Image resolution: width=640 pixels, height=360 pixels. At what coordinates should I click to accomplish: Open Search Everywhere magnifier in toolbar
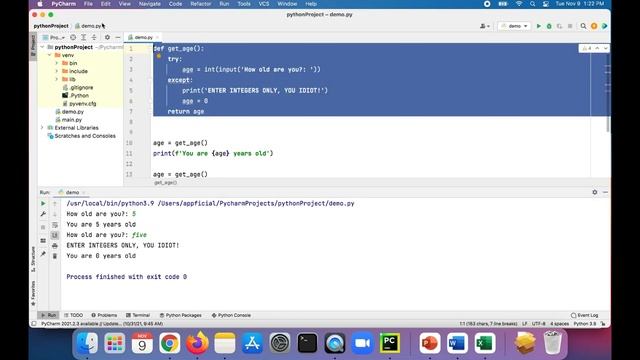coord(583,26)
